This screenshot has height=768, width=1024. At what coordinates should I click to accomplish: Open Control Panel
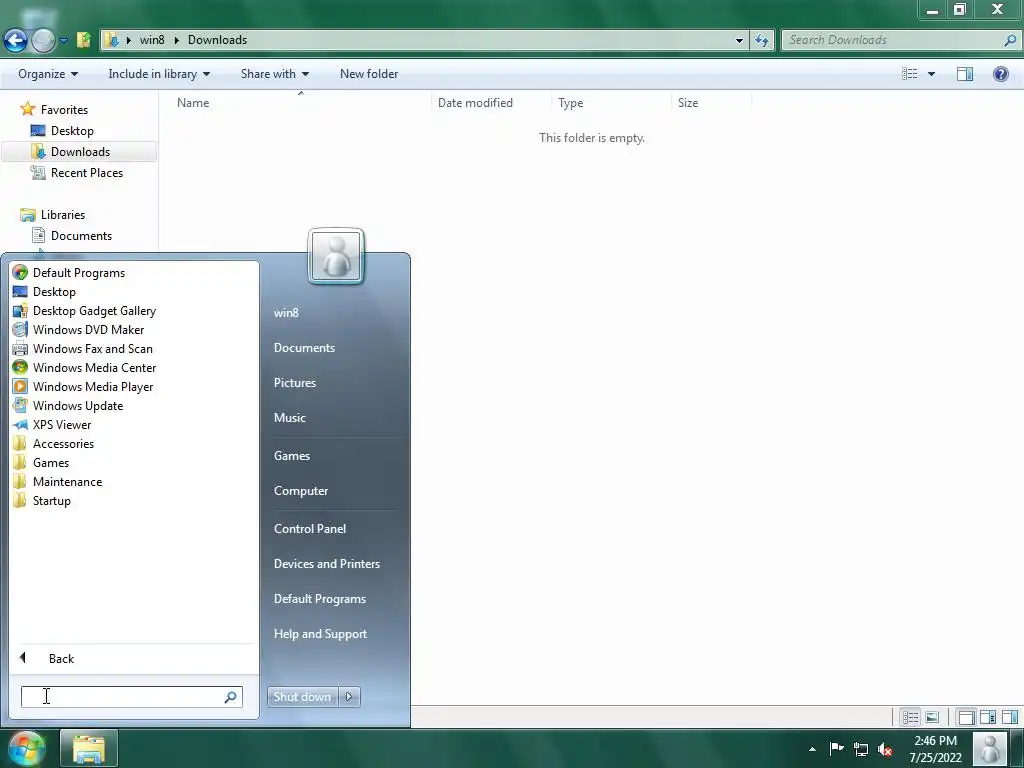(x=310, y=529)
